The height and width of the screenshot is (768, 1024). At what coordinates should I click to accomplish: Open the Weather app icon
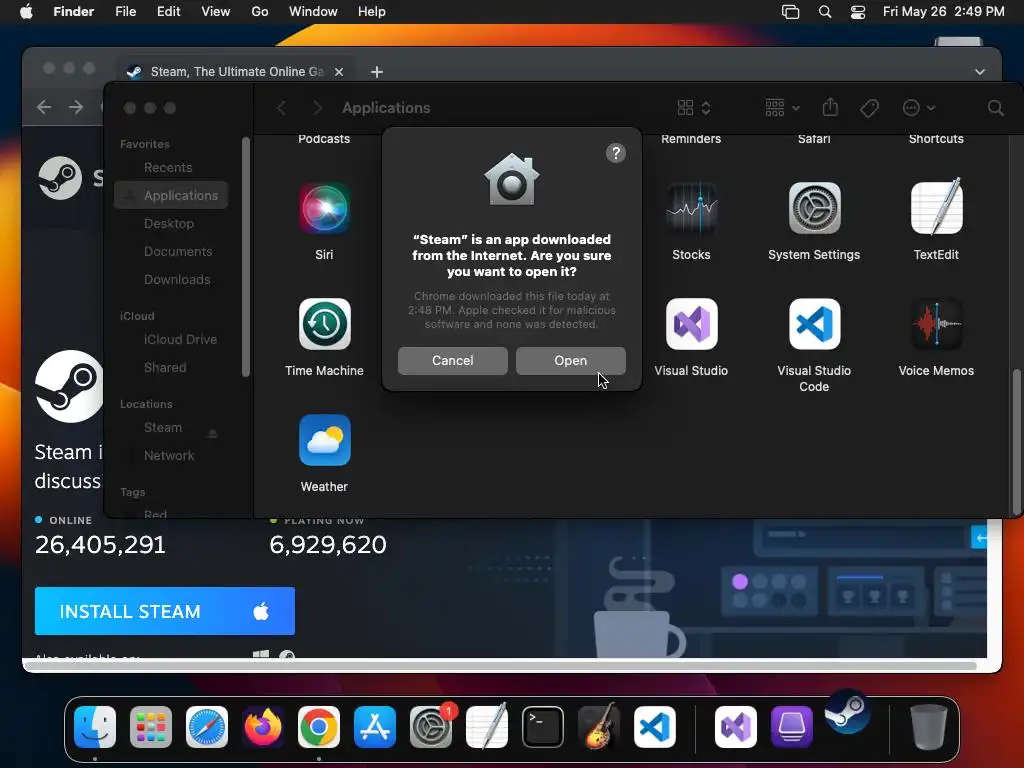(325, 440)
